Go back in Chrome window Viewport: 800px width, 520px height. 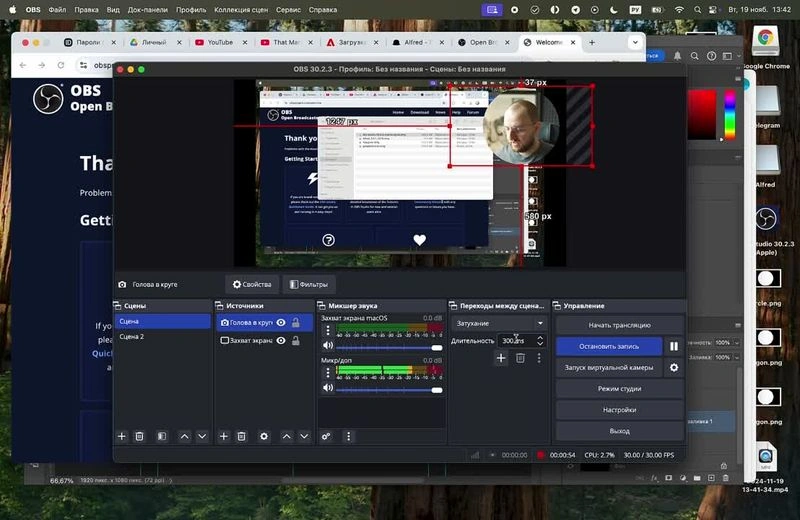coord(22,65)
